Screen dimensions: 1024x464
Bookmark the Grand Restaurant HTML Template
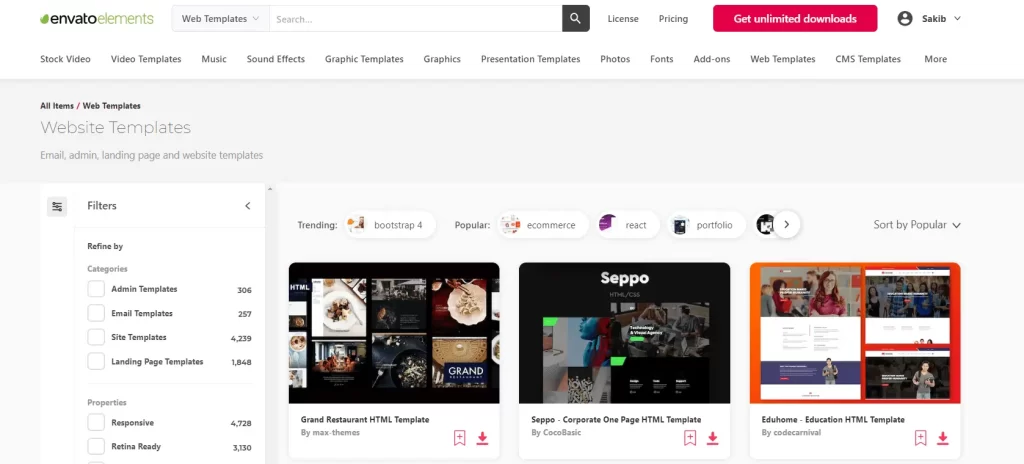[460, 438]
